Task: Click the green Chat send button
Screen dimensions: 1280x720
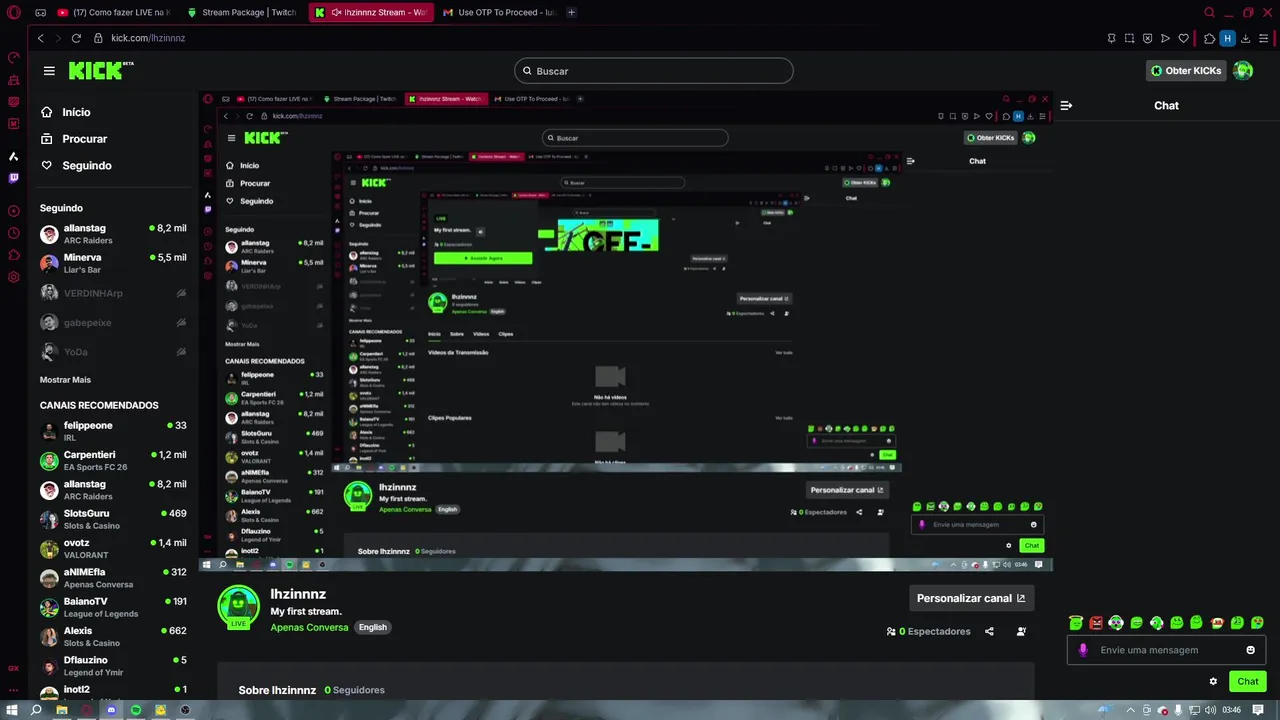Action: coord(1248,681)
